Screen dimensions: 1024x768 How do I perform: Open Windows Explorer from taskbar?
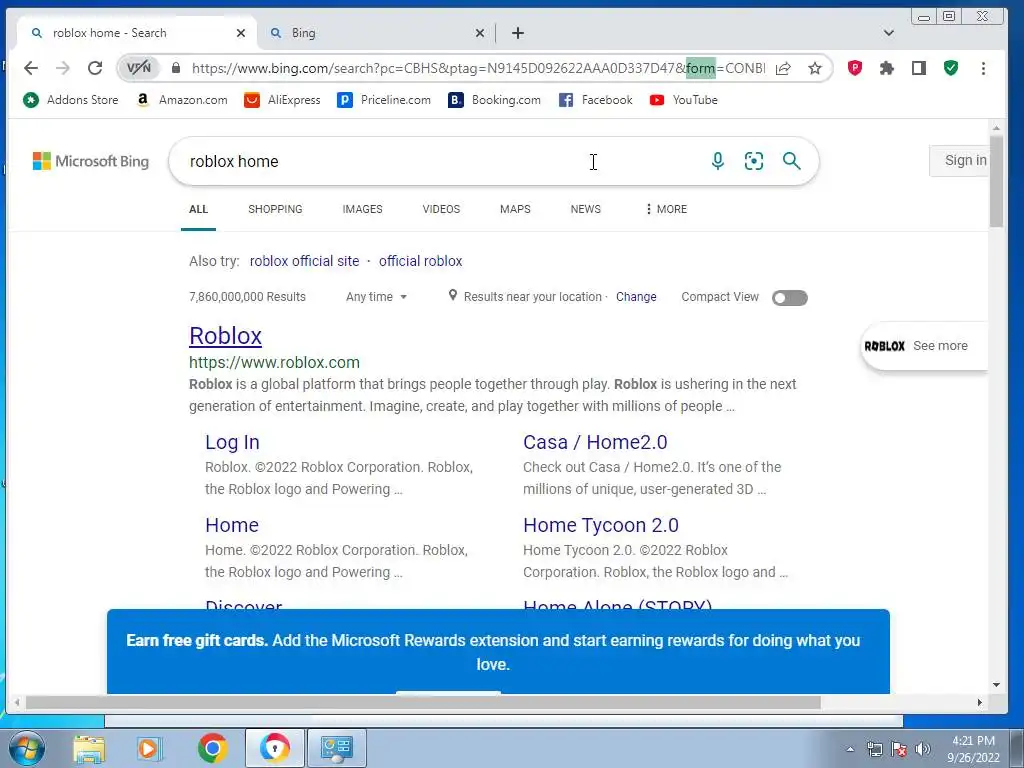click(89, 748)
